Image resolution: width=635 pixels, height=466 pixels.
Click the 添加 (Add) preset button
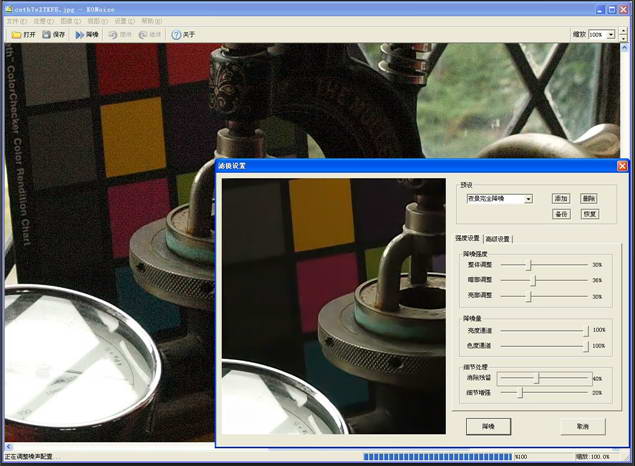click(561, 198)
